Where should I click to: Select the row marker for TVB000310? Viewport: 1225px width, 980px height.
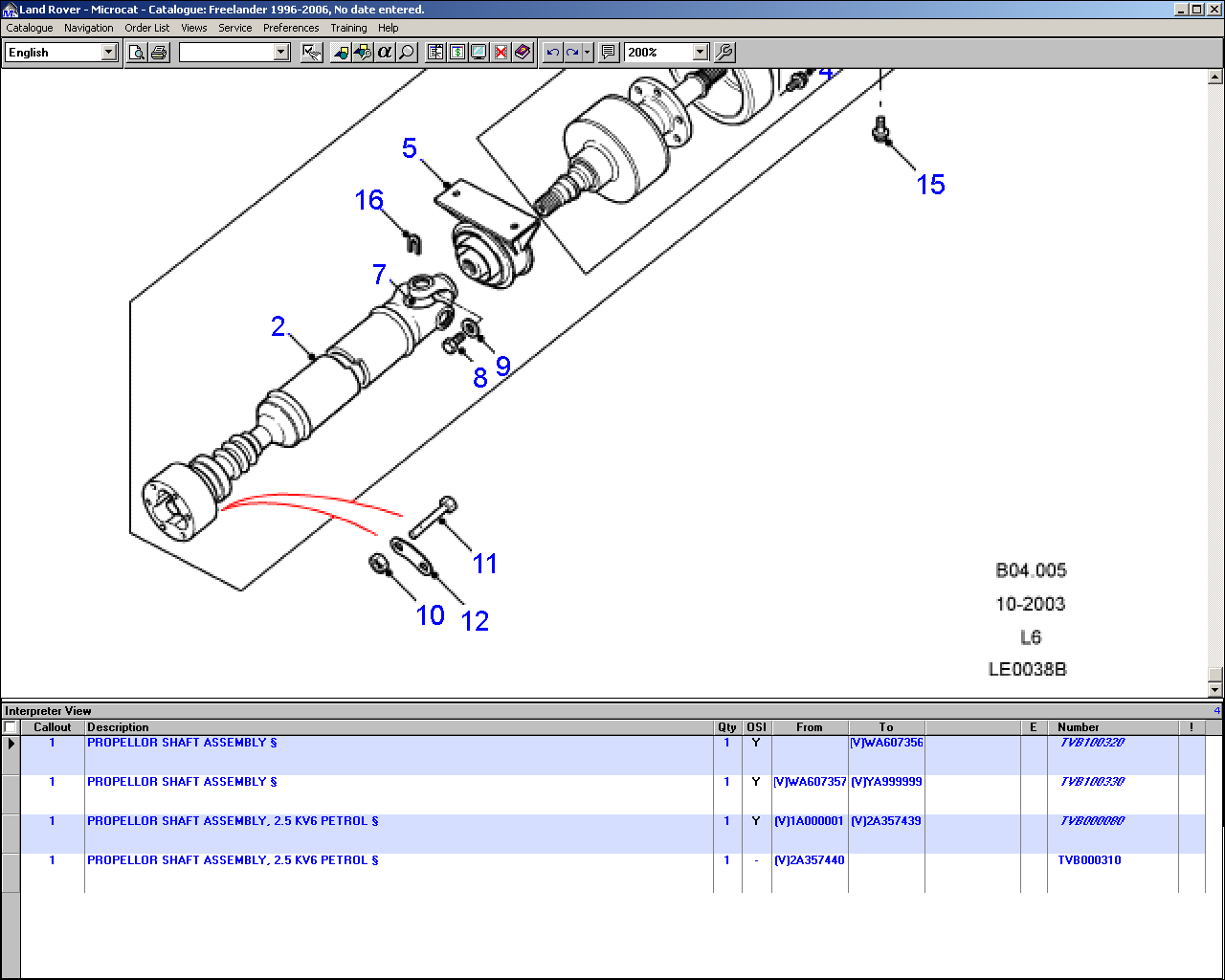pyautogui.click(x=11, y=872)
